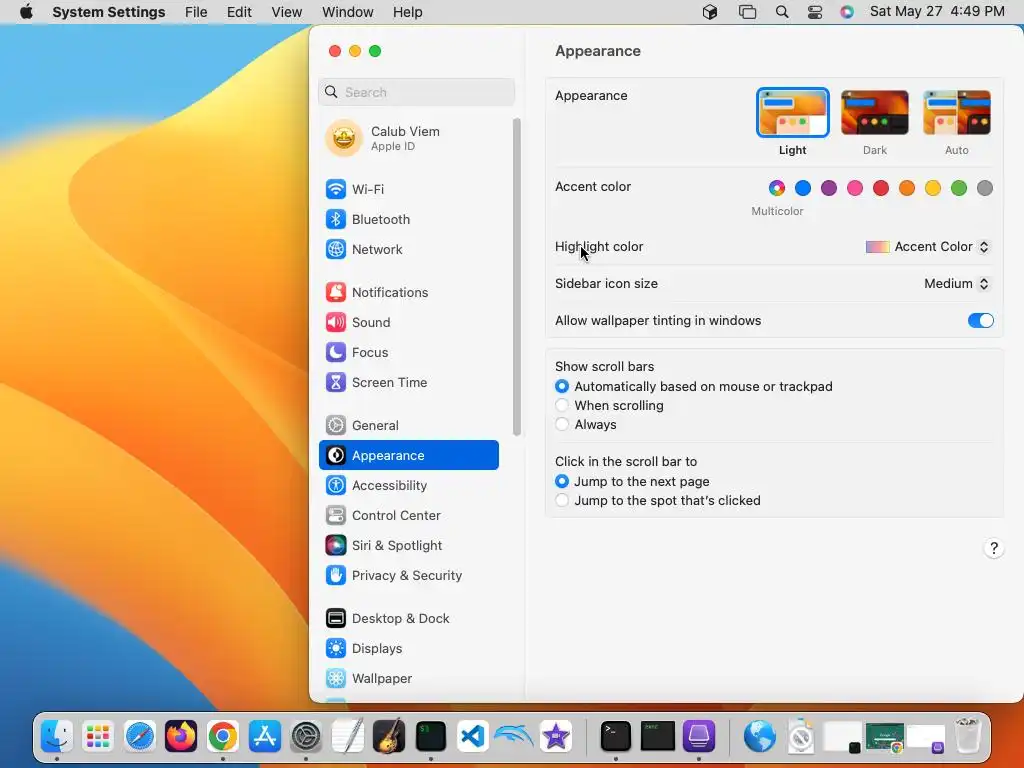Screen dimensions: 1024x768
Task: Choose Always show scroll bars
Action: 562,424
